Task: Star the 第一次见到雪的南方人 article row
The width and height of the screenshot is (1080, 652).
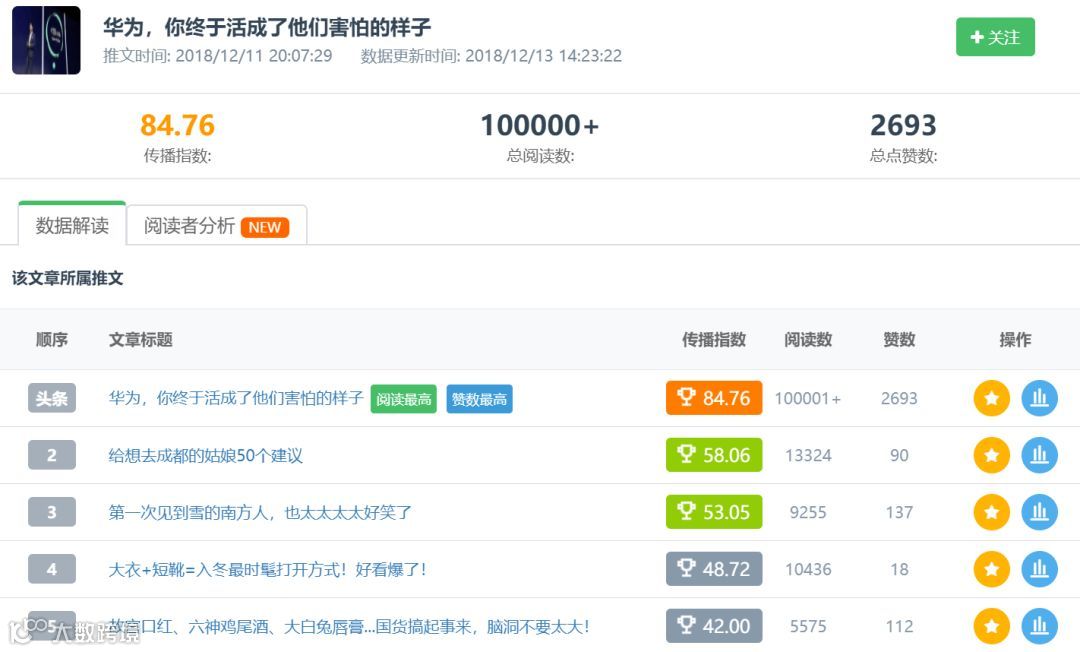Action: click(x=991, y=512)
